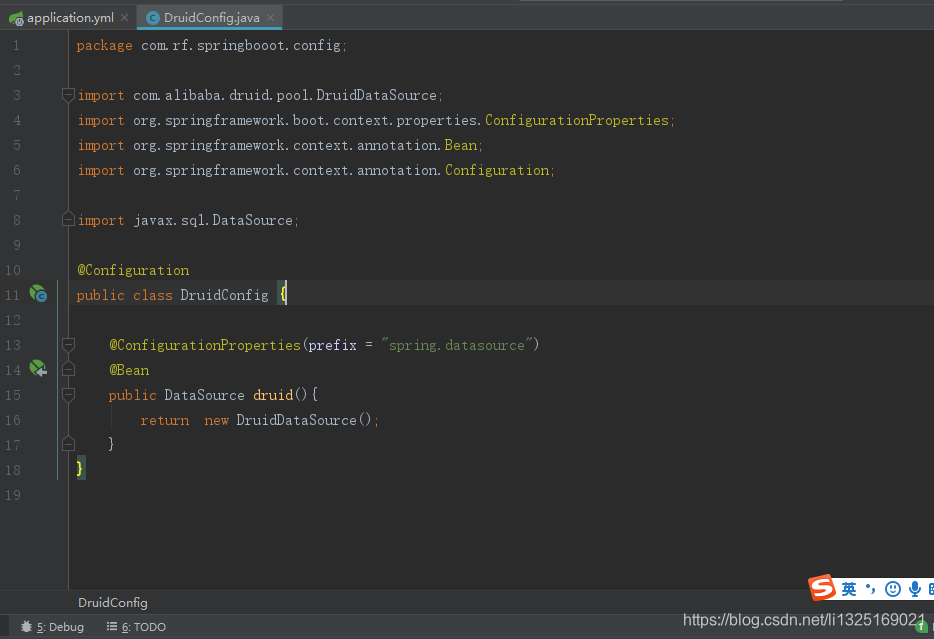Click the class icon on DruidConfig.java tab
Image resolution: width=934 pixels, height=639 pixels.
click(153, 17)
